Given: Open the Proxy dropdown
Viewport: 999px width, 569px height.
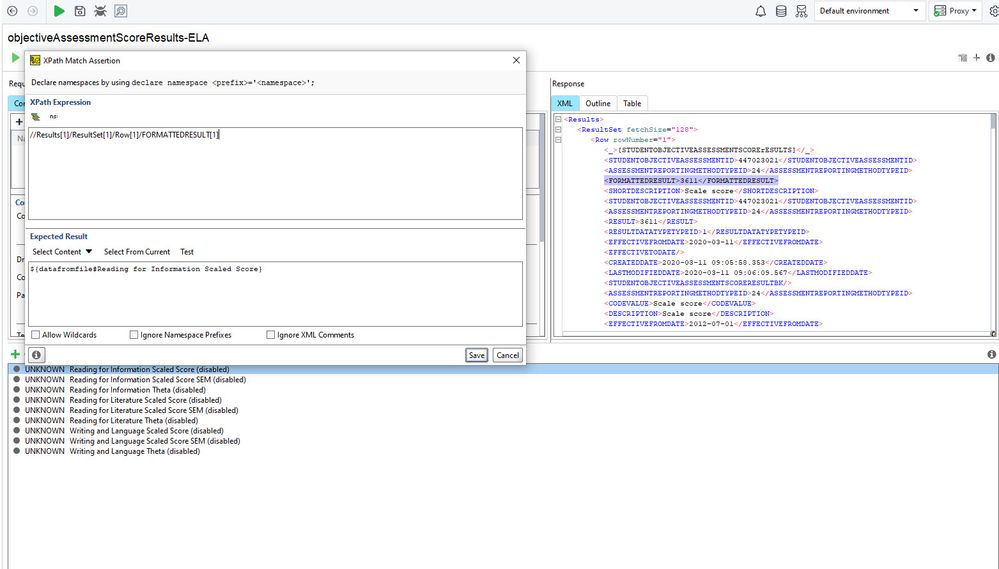Looking at the screenshot, I should pos(954,11).
